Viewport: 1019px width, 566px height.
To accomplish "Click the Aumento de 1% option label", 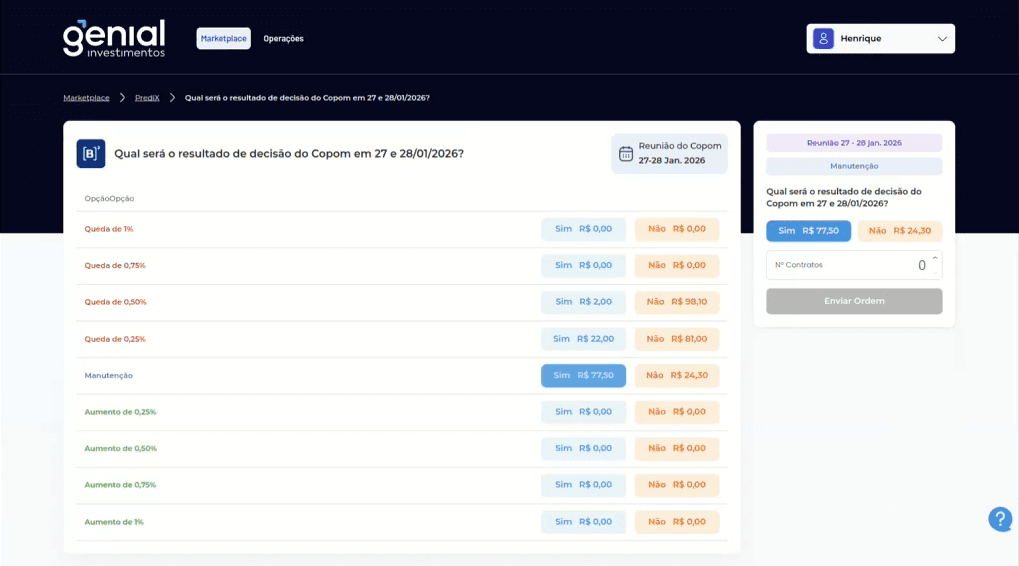I will tap(114, 521).
